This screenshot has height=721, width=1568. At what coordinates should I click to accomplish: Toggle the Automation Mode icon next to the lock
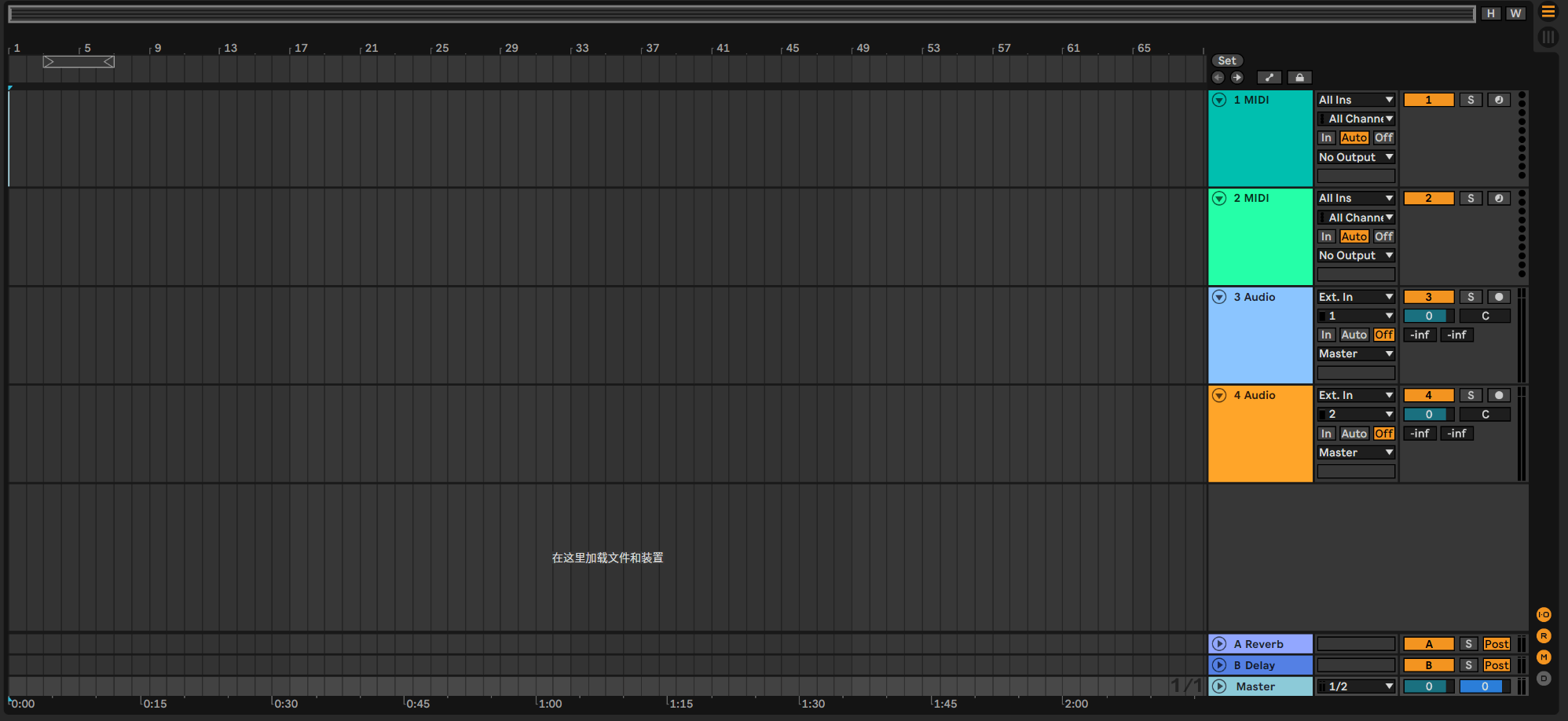1269,78
